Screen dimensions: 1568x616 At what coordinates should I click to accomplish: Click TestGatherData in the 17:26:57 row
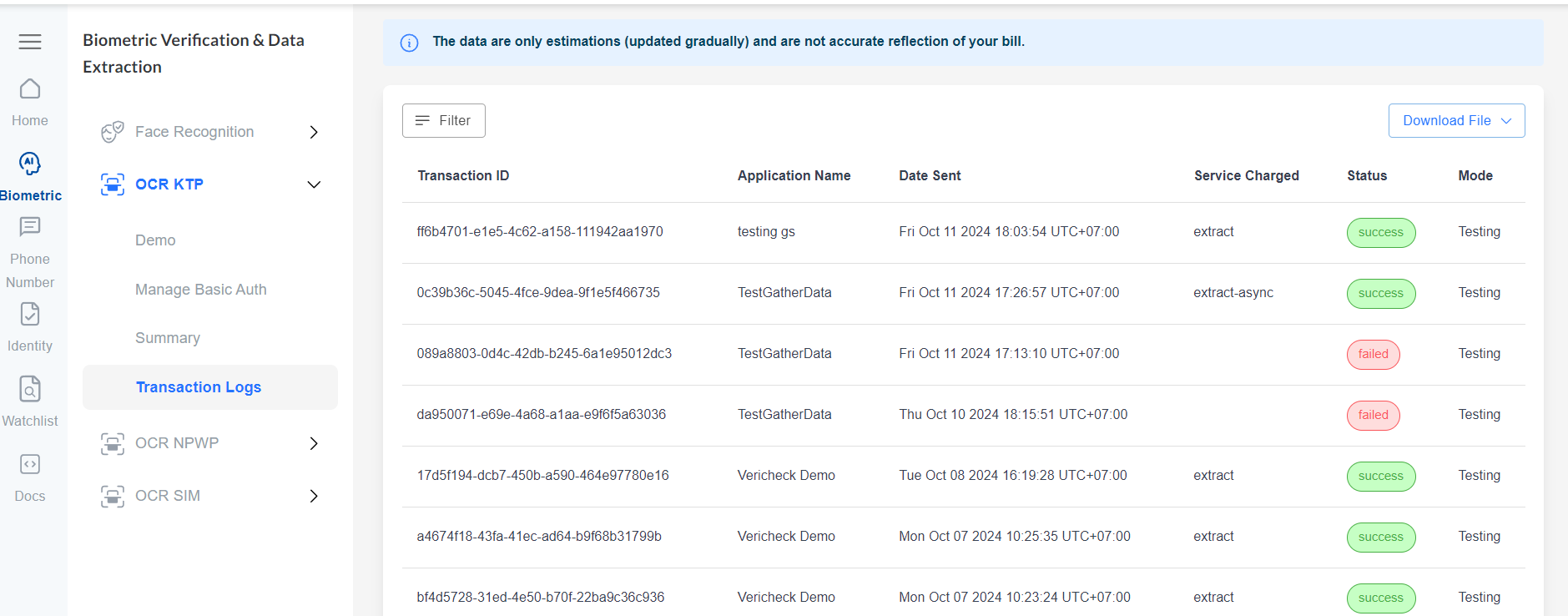coord(784,293)
